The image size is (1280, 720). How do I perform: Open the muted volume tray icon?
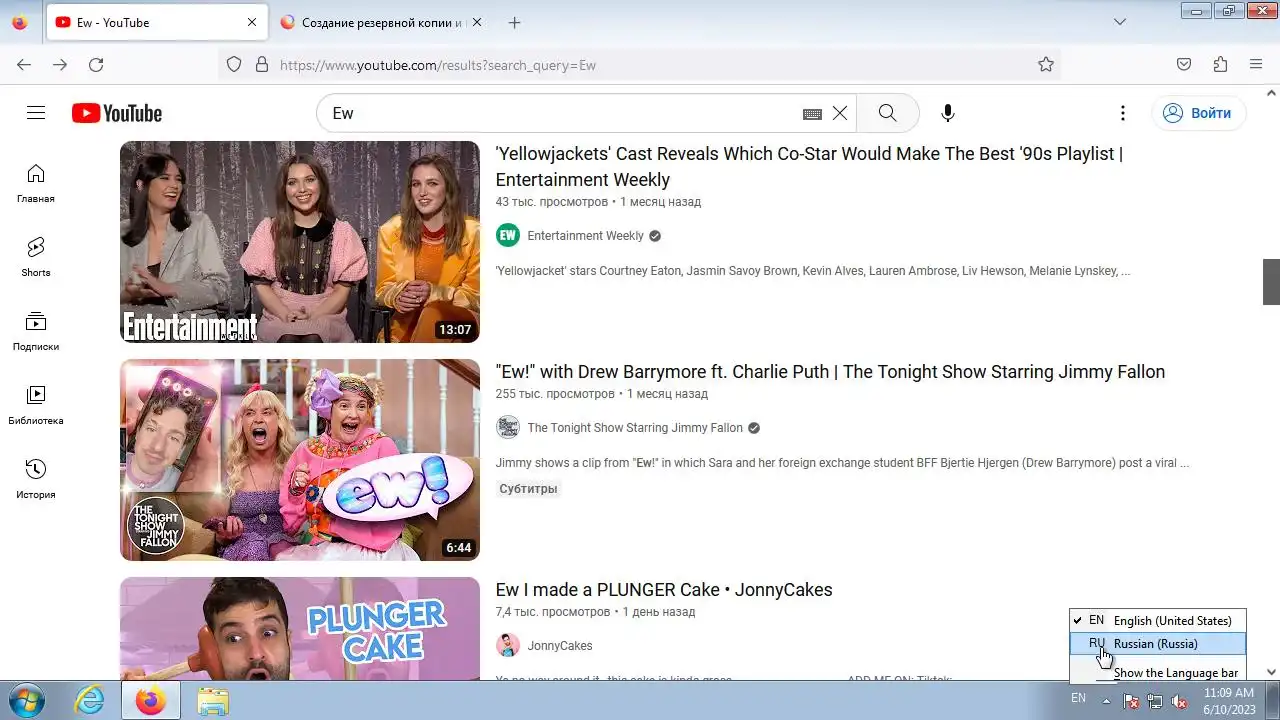1179,701
